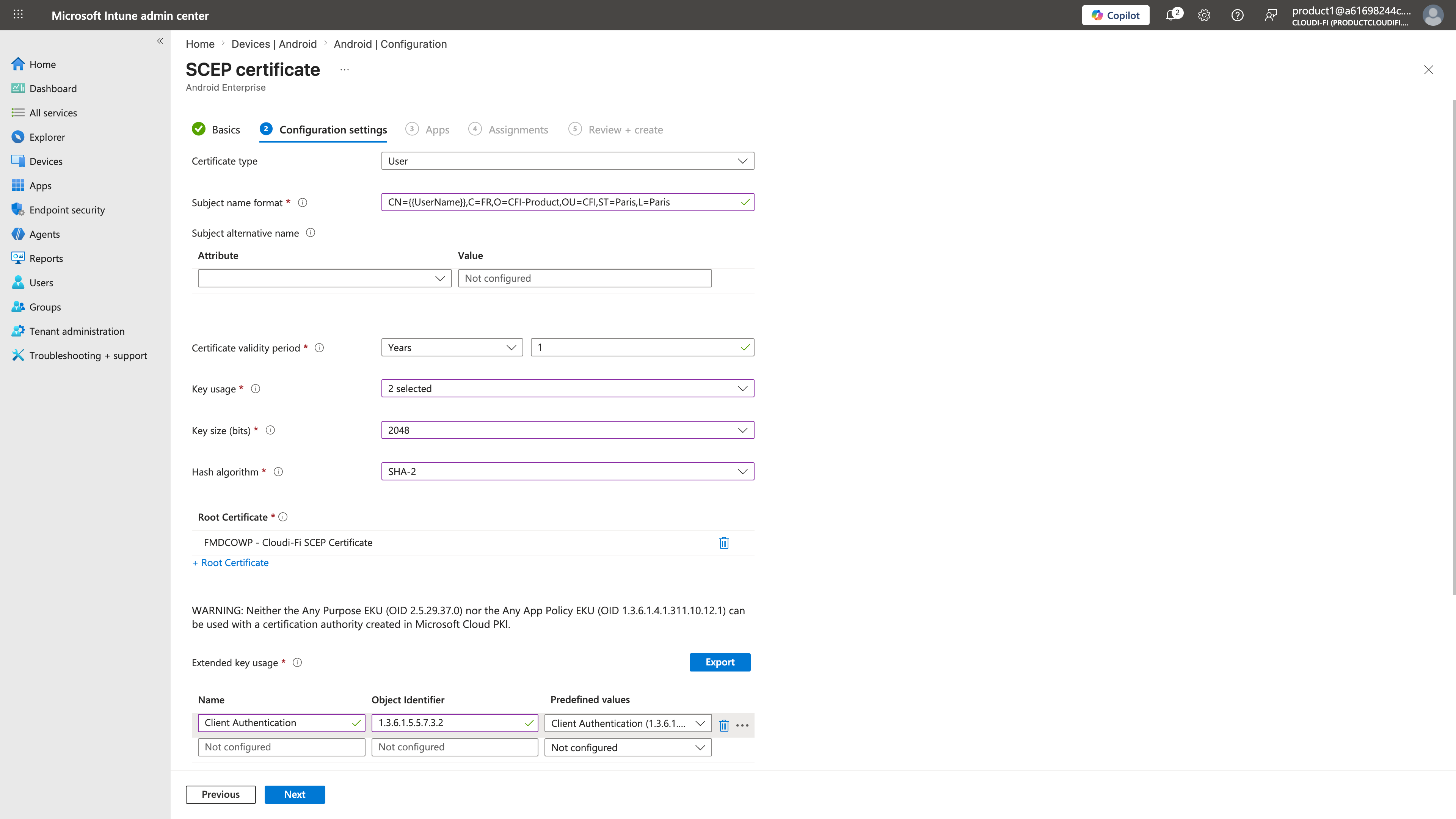
Task: Select the Configuration settings step
Action: point(323,129)
